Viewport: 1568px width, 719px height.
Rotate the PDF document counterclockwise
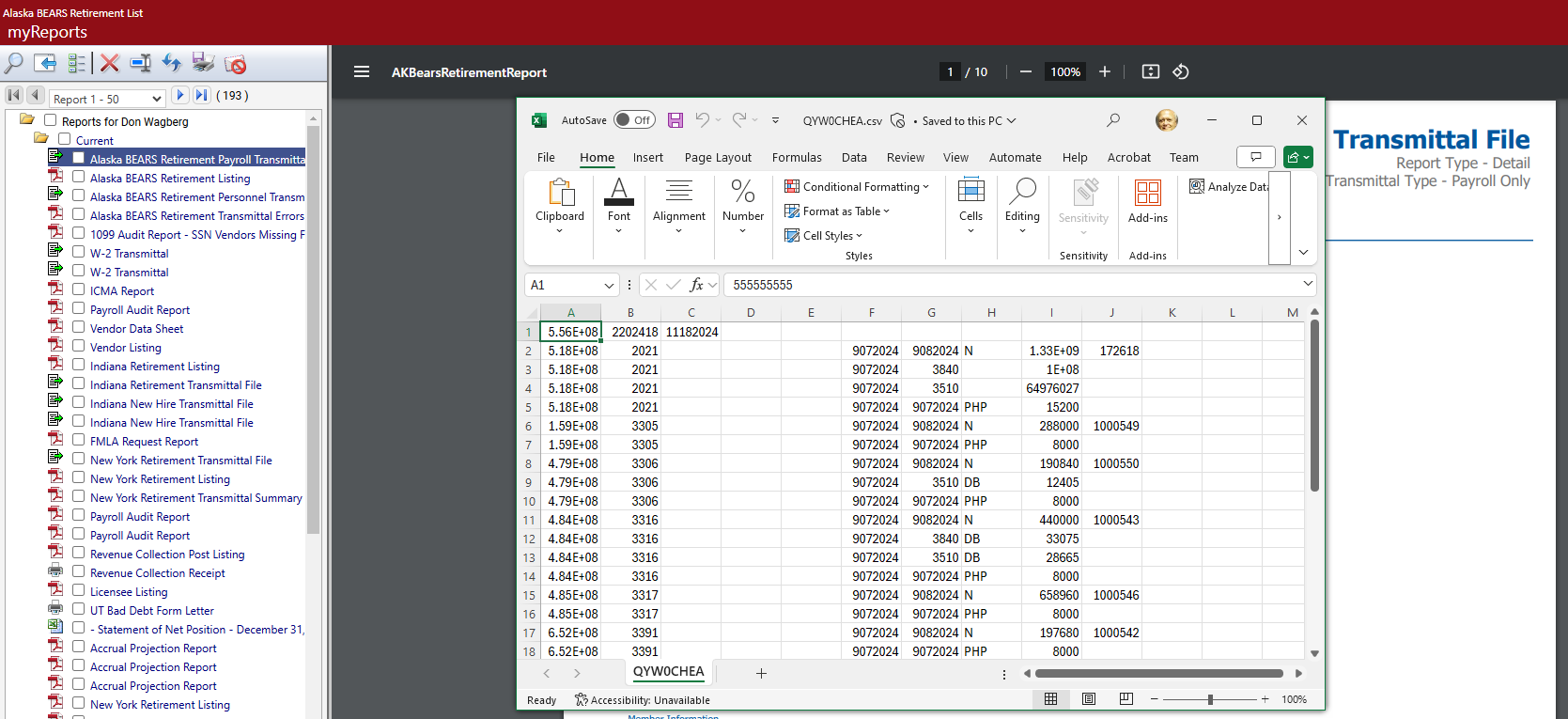click(x=1181, y=71)
